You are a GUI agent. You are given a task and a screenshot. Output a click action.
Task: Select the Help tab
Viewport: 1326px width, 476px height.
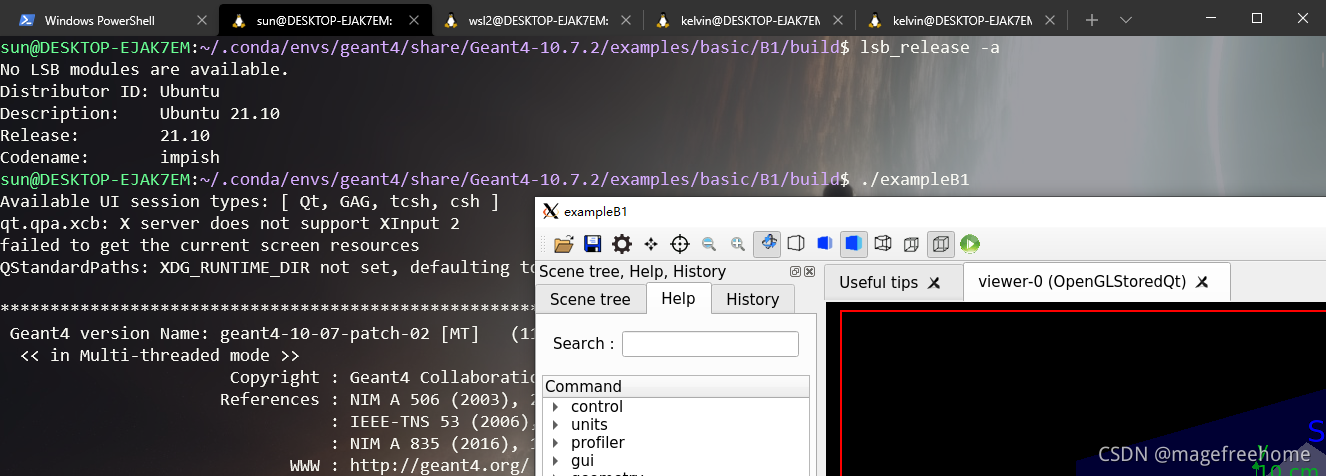tap(678, 298)
